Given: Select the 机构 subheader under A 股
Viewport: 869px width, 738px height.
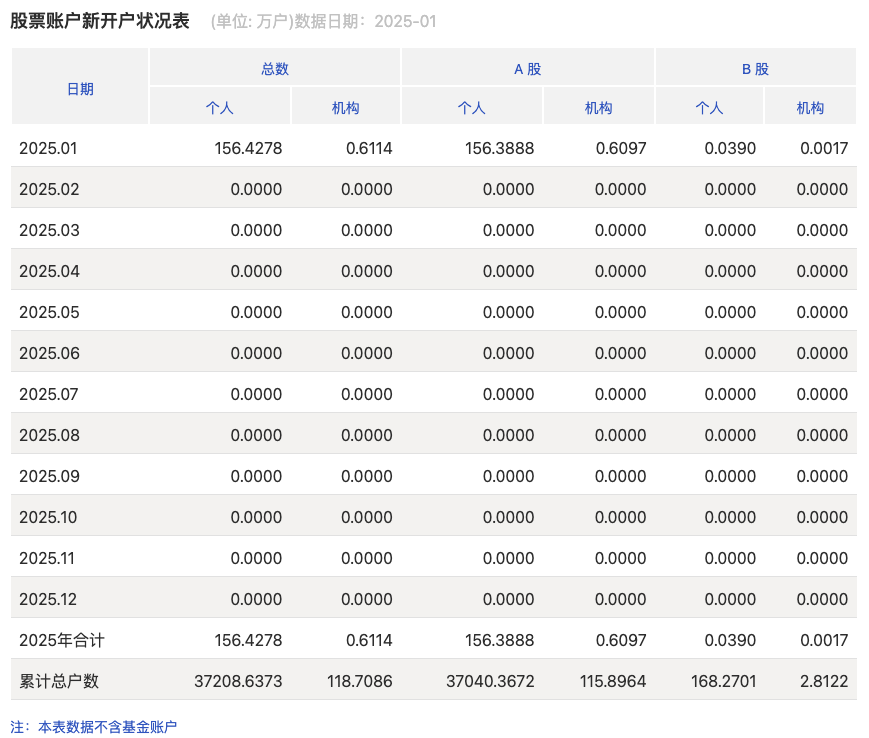Looking at the screenshot, I should (x=598, y=108).
